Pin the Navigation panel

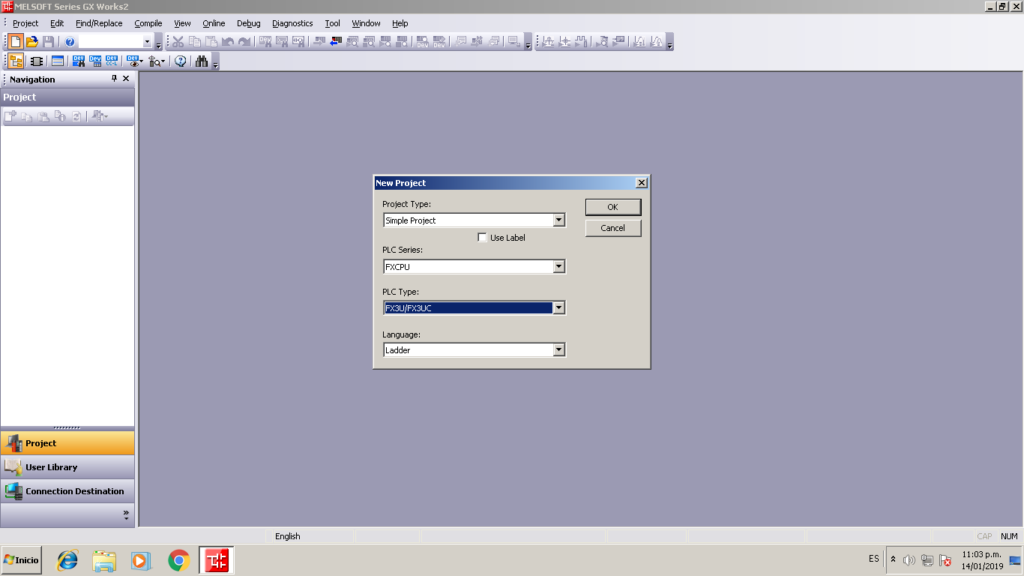[x=114, y=78]
